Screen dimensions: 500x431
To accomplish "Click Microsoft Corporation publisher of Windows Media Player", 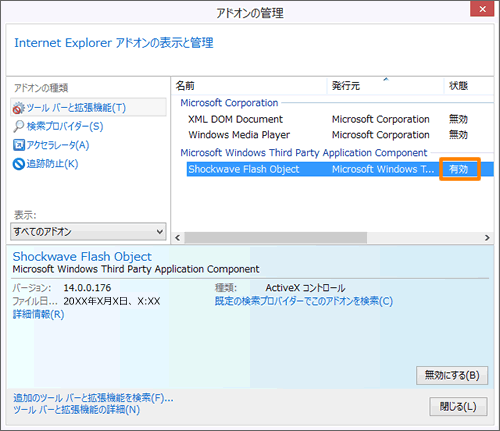I will (381, 135).
